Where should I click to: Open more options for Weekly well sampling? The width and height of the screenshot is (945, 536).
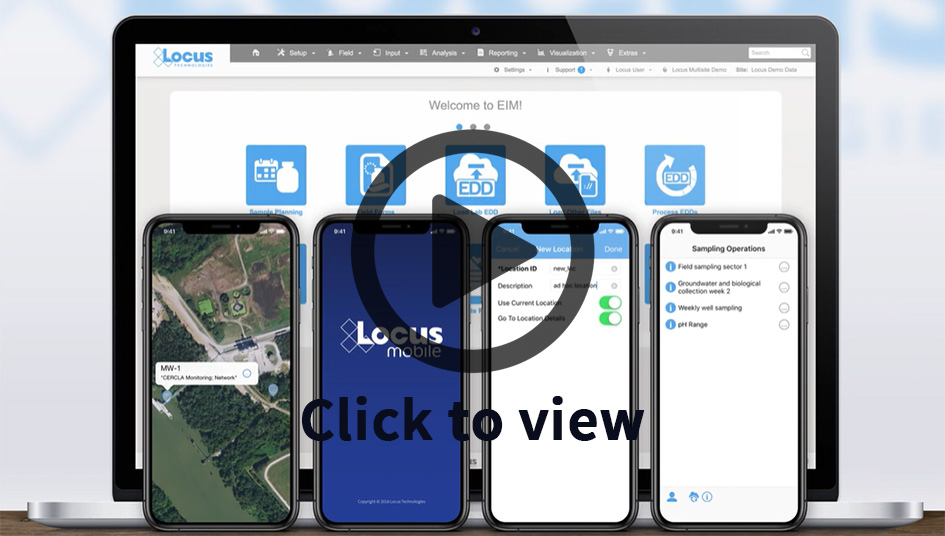coord(784,308)
